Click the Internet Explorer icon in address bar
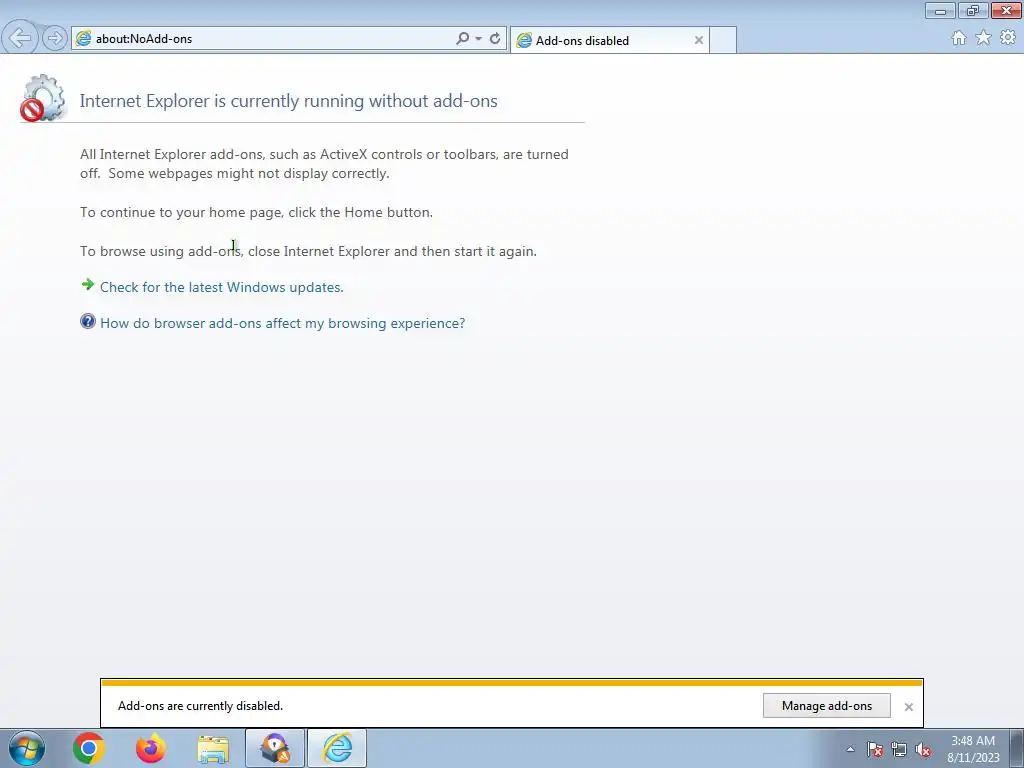The image size is (1024, 768). [x=83, y=39]
